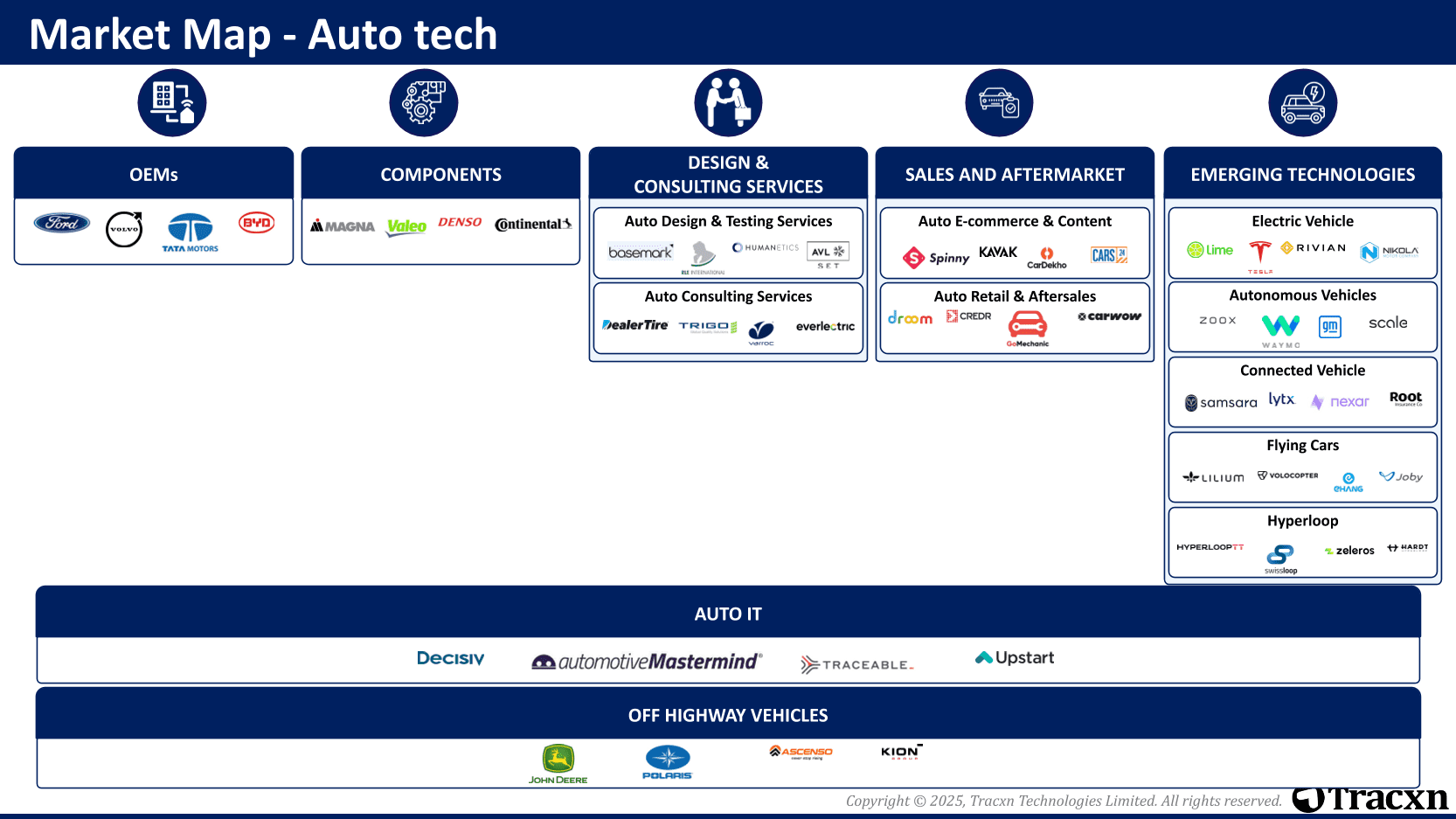Screen dimensions: 1456x819
Task: Click the Volvo logo
Action: (x=124, y=229)
